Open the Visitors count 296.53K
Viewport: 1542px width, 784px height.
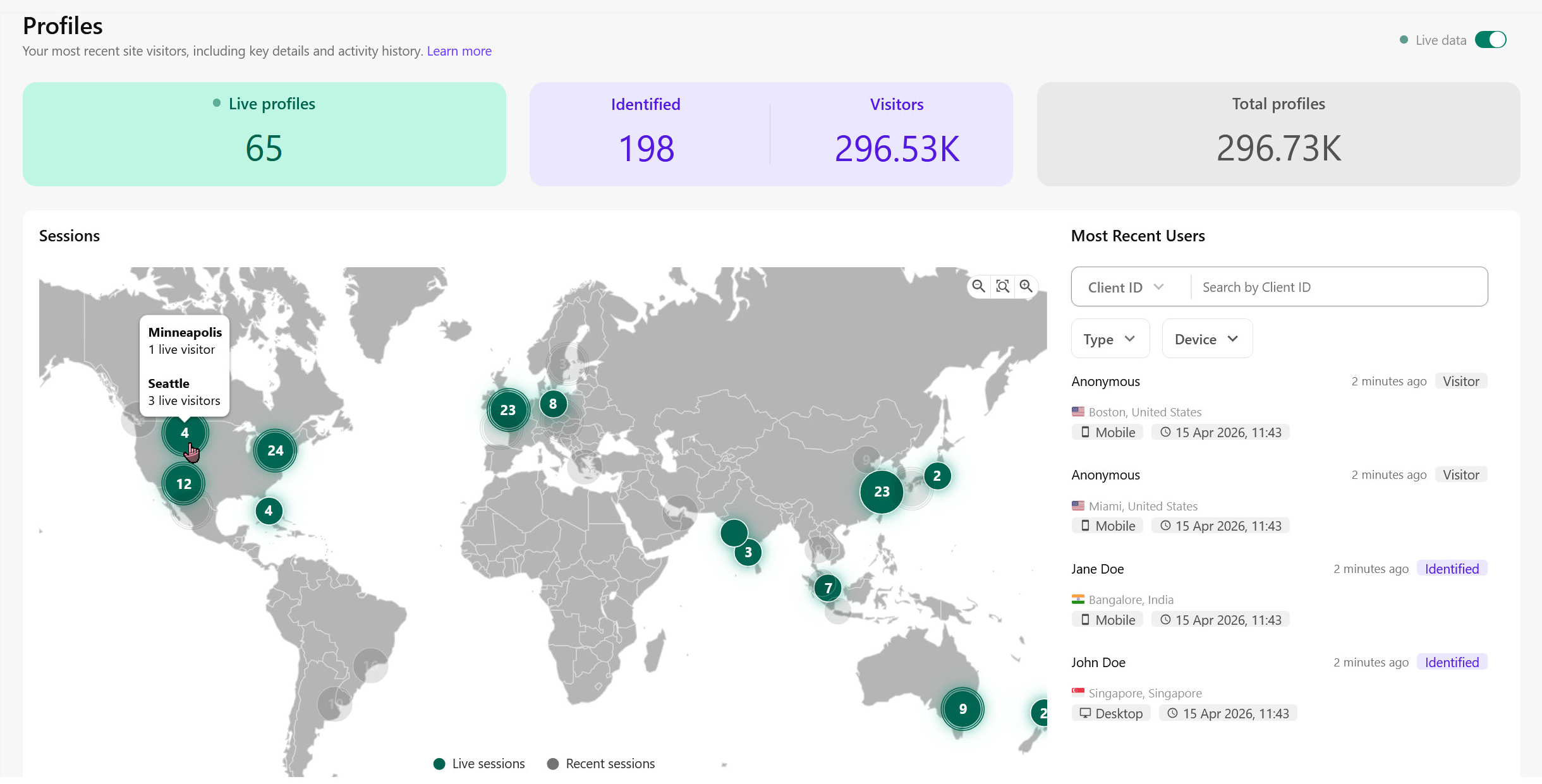(x=897, y=149)
